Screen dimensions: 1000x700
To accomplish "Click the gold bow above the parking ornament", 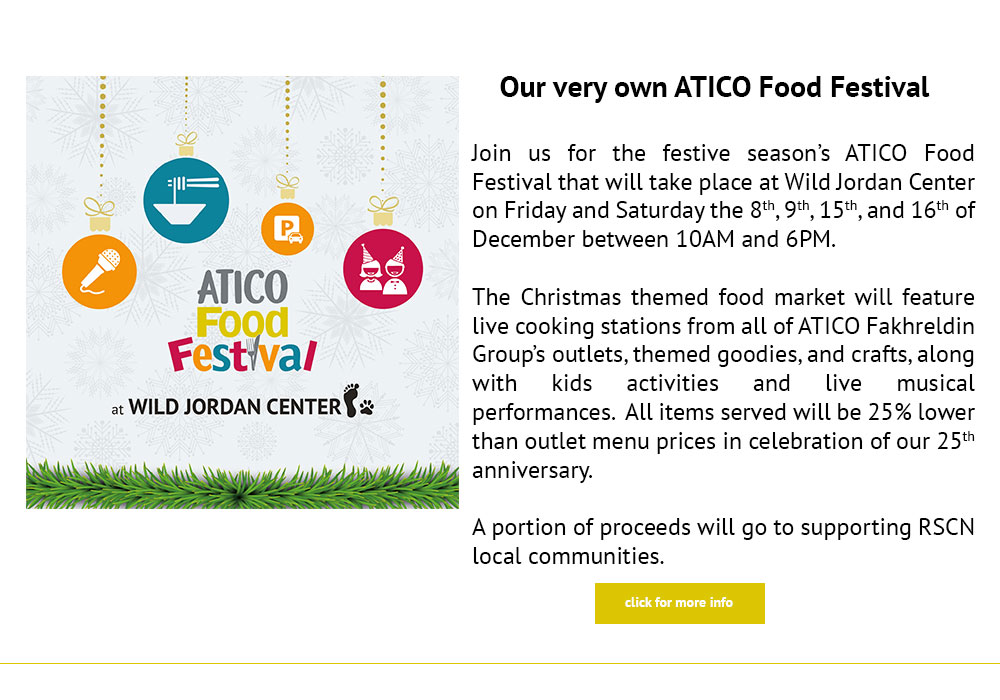I will tap(288, 187).
